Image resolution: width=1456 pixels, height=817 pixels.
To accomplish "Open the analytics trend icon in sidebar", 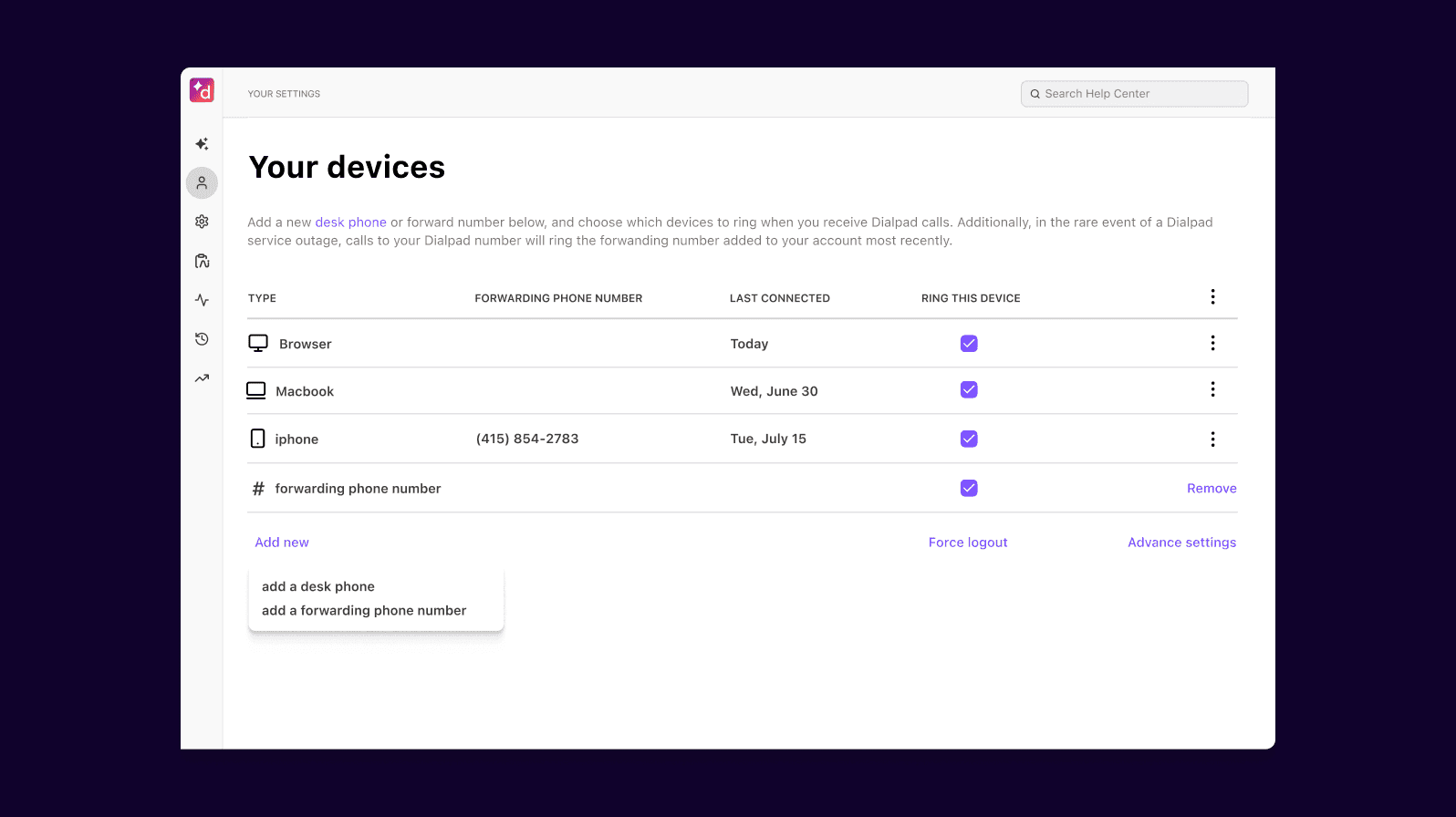I will pyautogui.click(x=202, y=378).
